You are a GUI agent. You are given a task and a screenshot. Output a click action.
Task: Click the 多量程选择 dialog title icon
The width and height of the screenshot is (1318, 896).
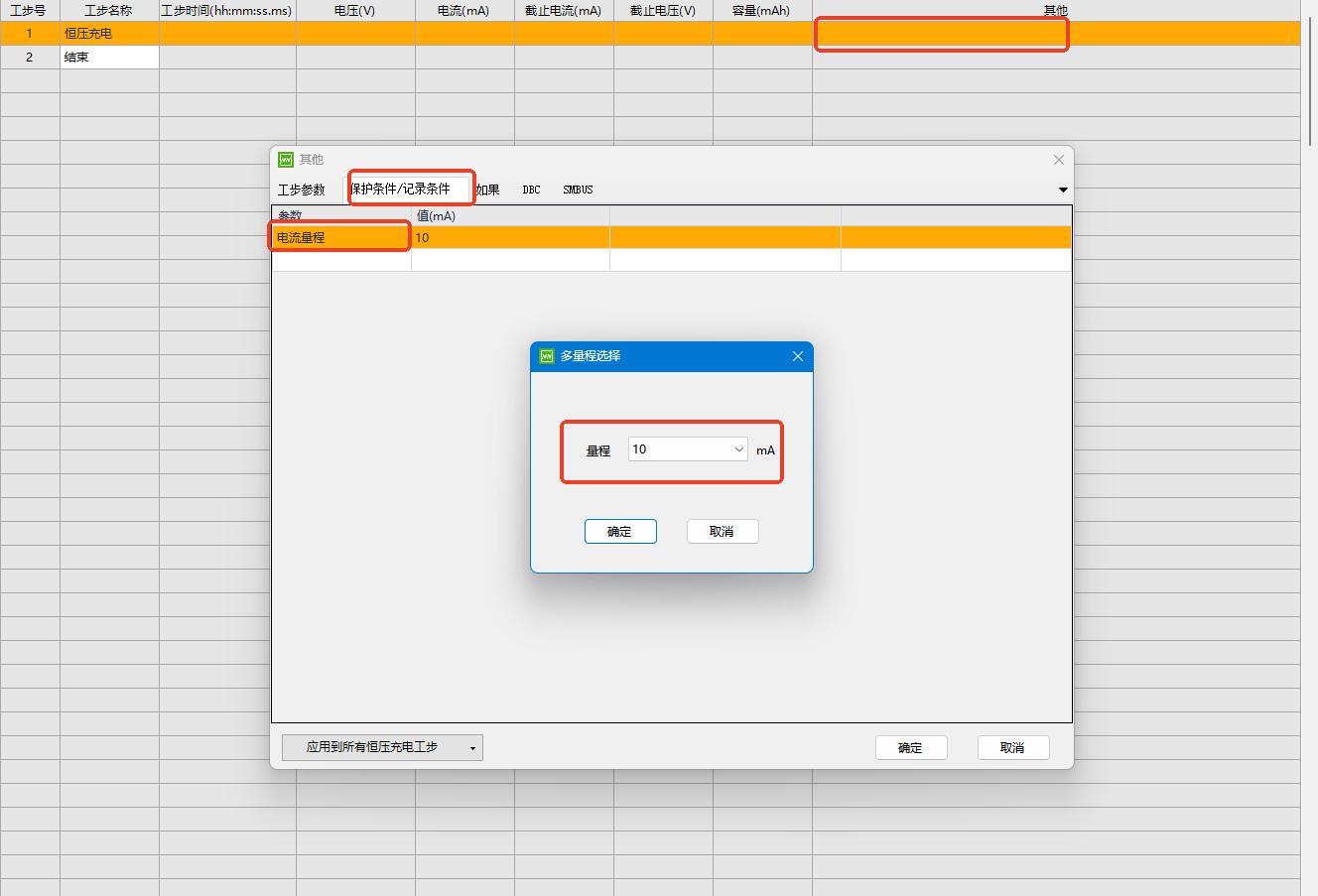[547, 356]
